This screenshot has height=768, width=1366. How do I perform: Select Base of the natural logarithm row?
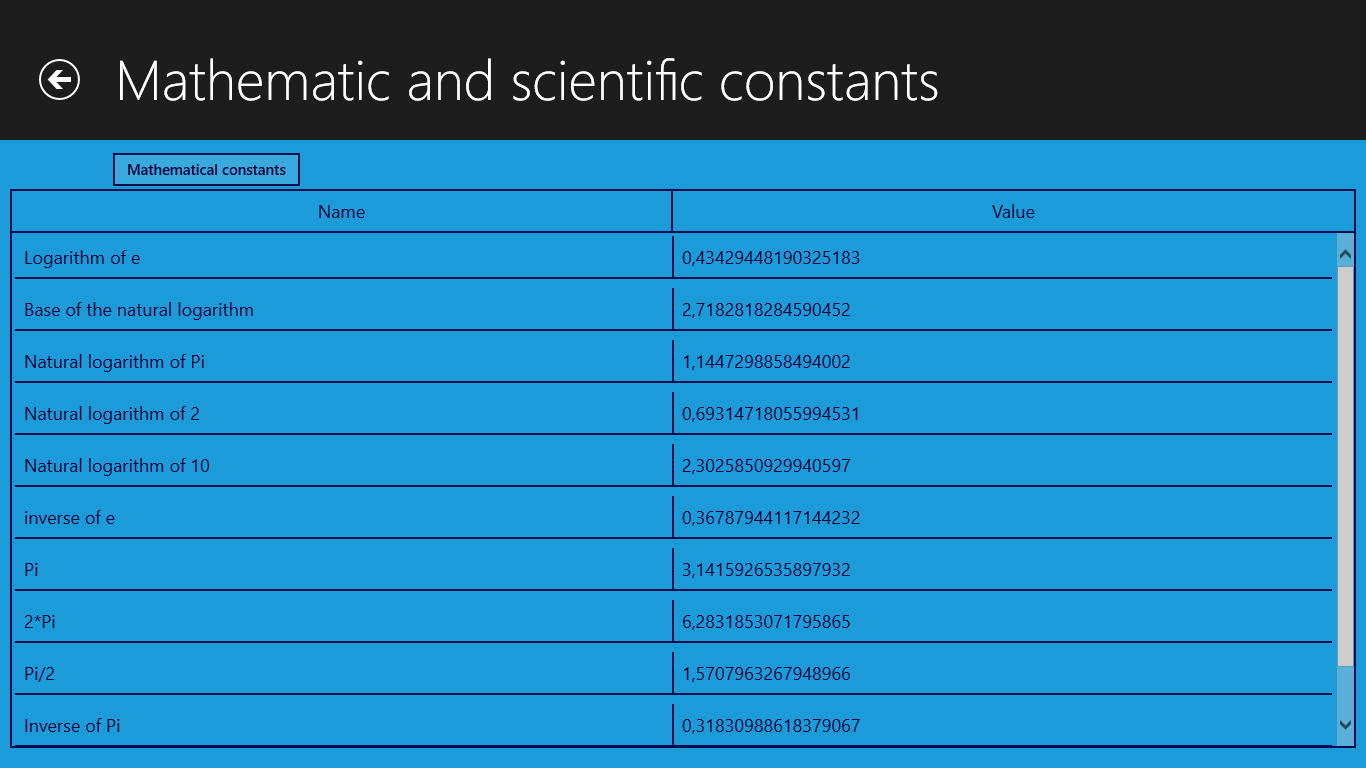[x=672, y=310]
